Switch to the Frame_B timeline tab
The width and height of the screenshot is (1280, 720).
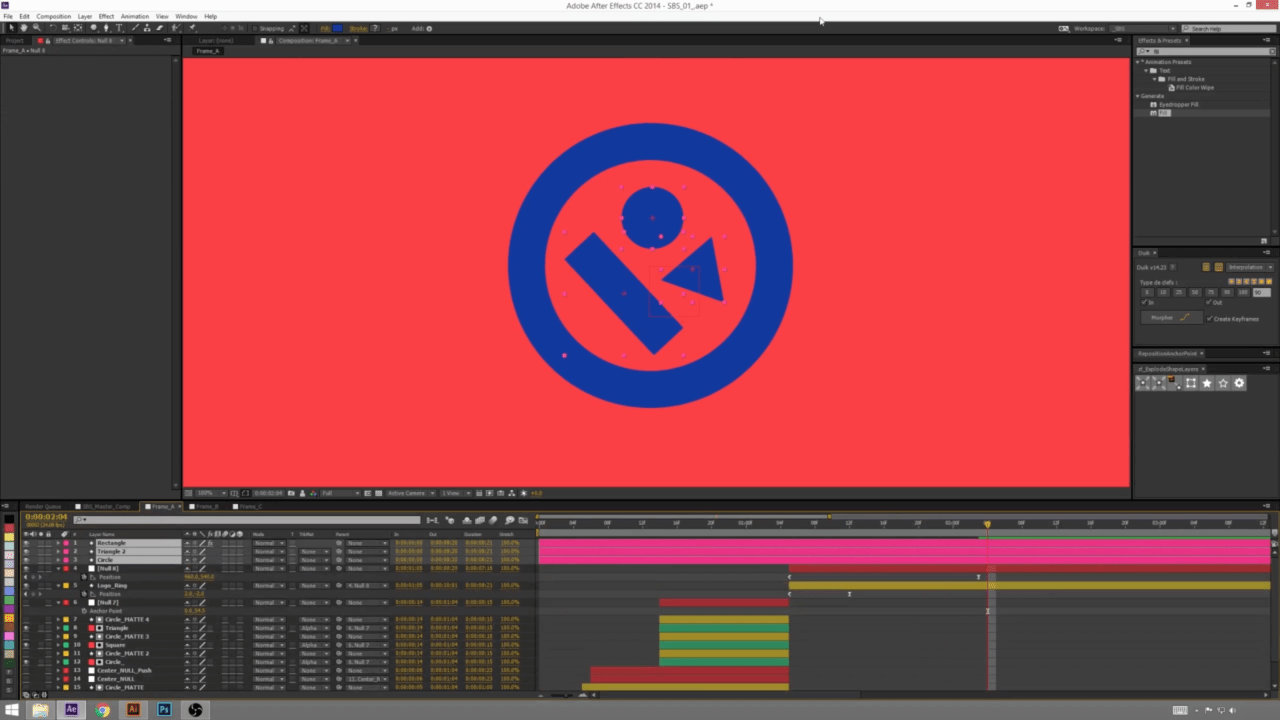tap(208, 506)
